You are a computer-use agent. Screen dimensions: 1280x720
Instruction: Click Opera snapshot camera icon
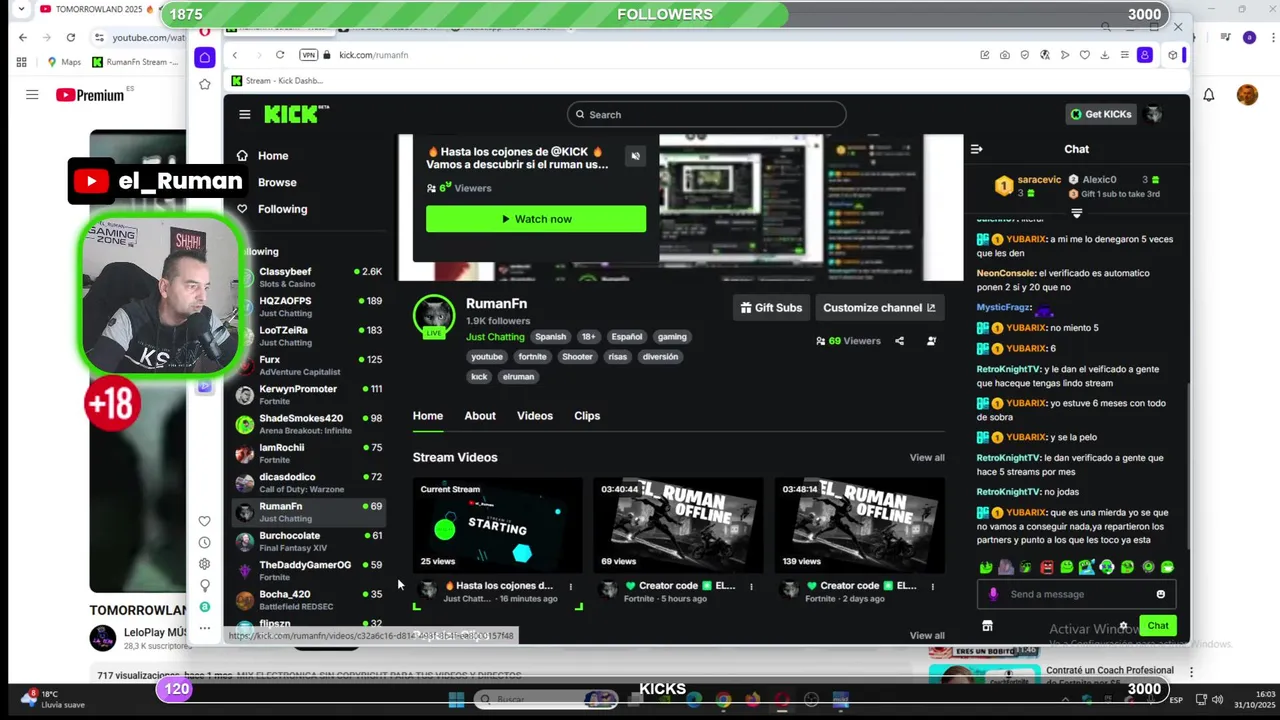[1004, 55]
